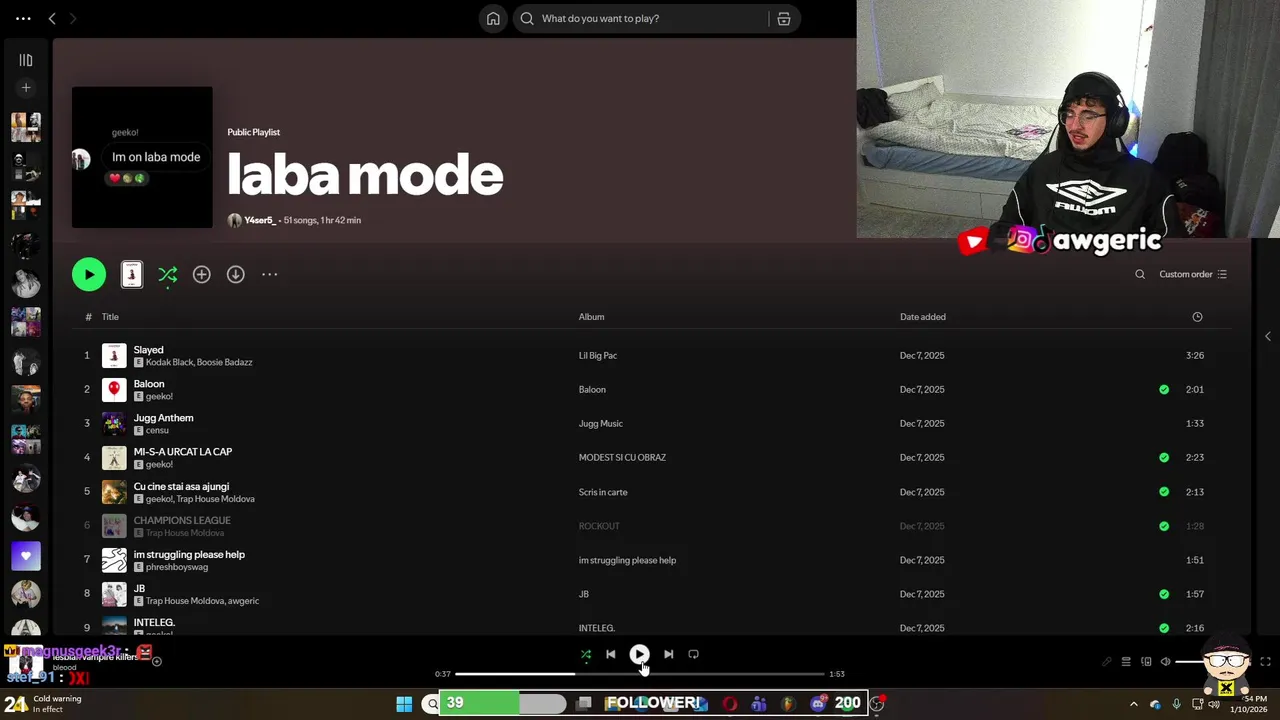Open the Browse icon in the search bar

click(x=784, y=18)
